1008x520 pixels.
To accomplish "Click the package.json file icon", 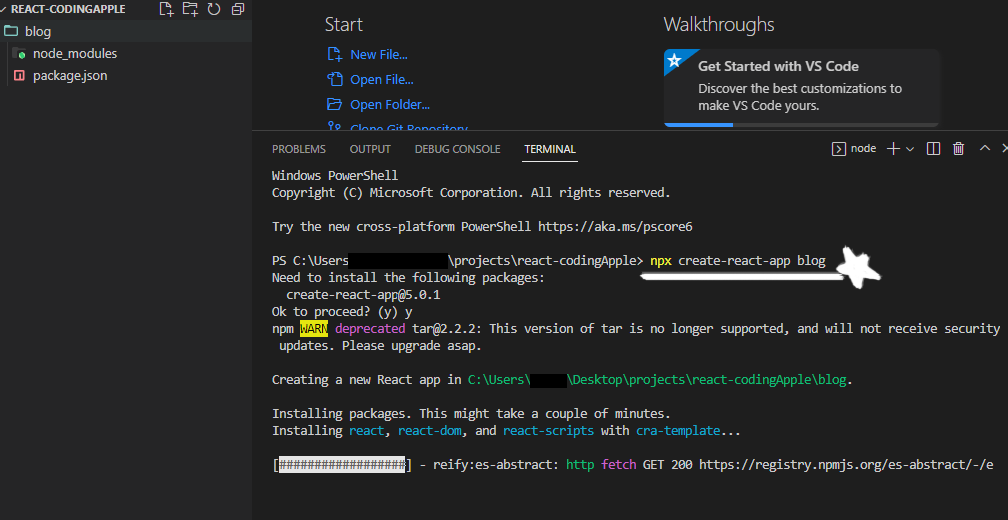I will click(19, 76).
